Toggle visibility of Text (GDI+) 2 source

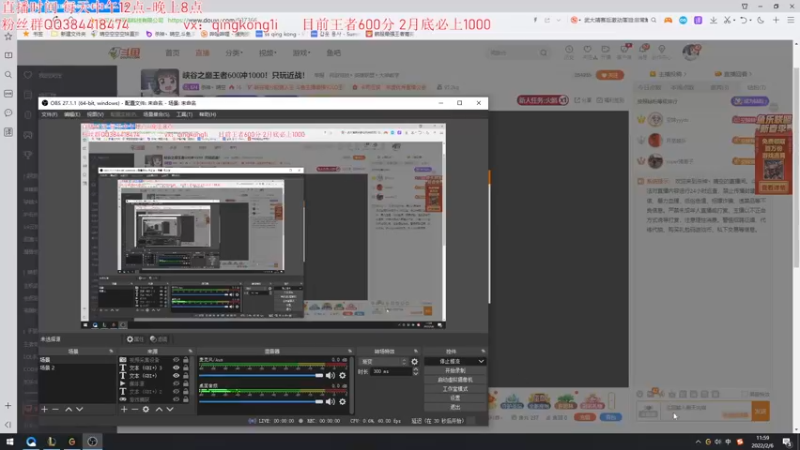point(176,391)
